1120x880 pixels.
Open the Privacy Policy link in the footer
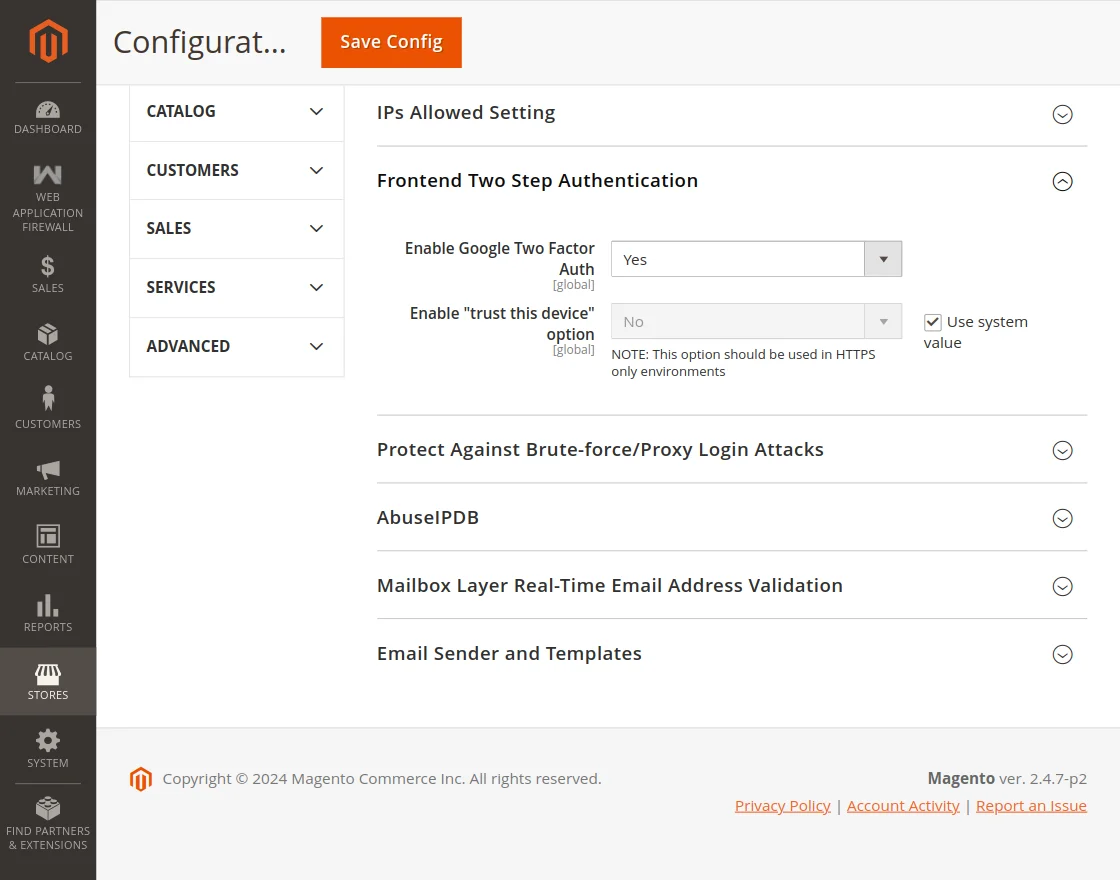782,805
